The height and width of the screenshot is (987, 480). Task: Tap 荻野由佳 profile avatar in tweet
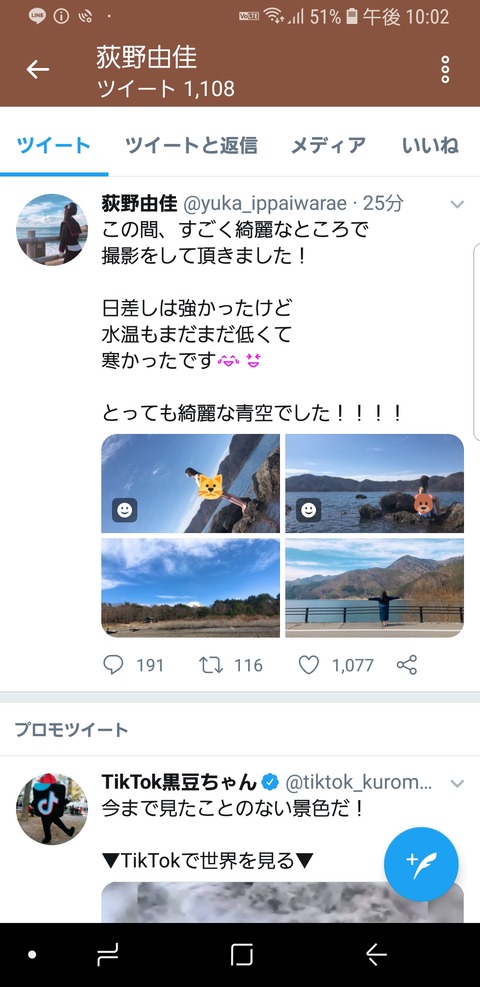(x=52, y=229)
